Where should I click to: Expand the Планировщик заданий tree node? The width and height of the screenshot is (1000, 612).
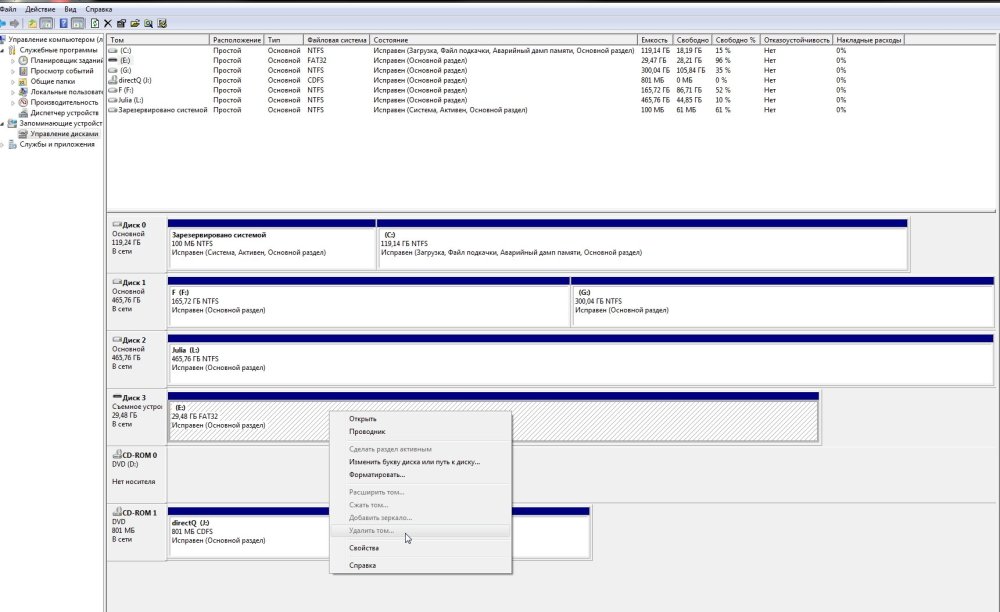coord(14,60)
